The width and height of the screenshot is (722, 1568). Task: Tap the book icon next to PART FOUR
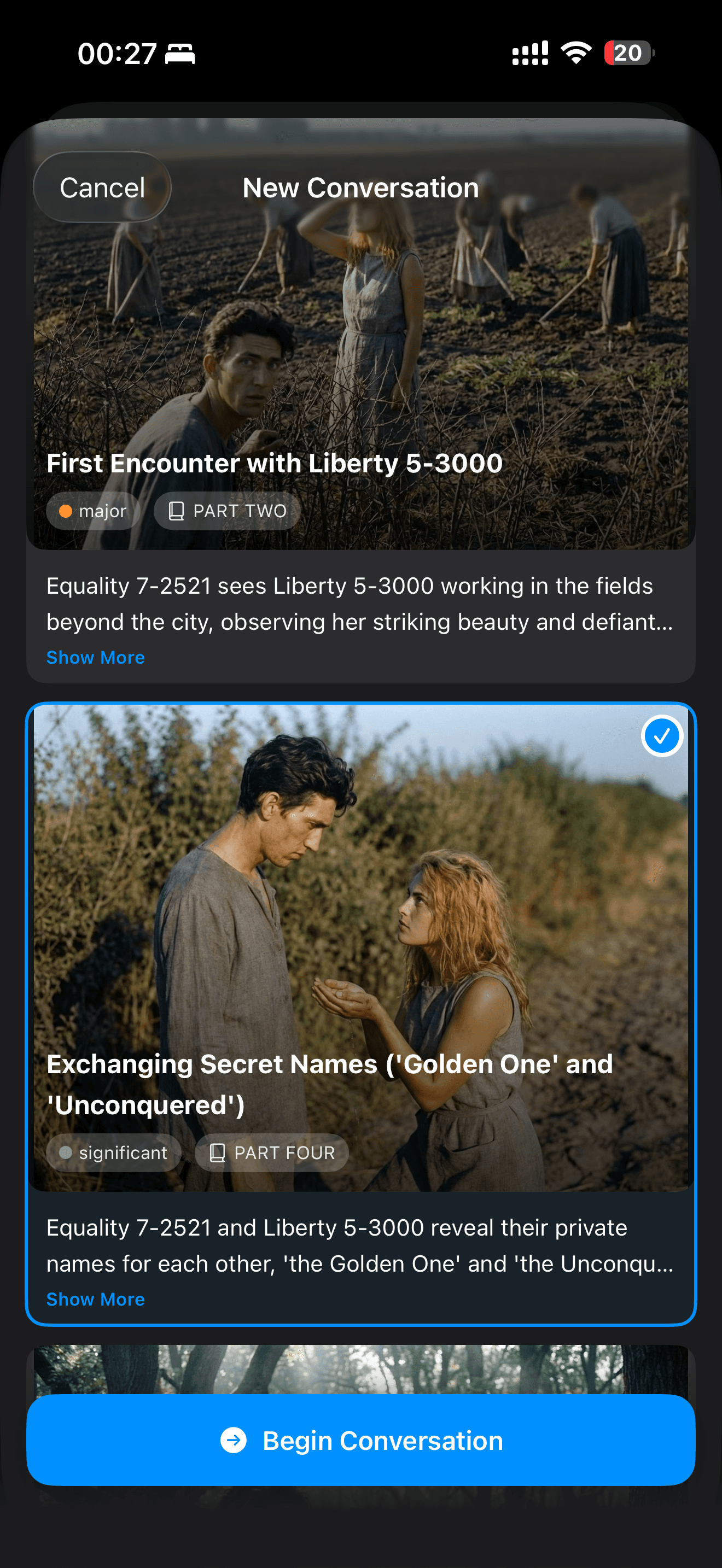(217, 1153)
